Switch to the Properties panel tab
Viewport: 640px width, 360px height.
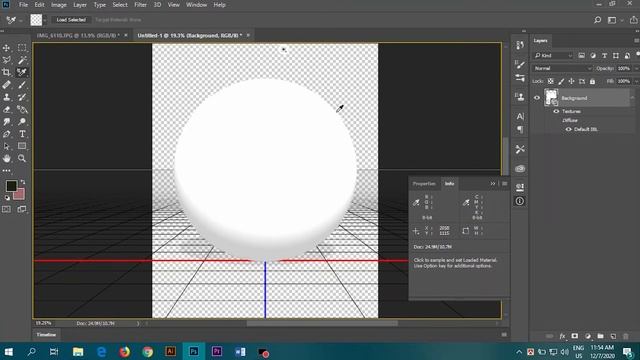424,184
